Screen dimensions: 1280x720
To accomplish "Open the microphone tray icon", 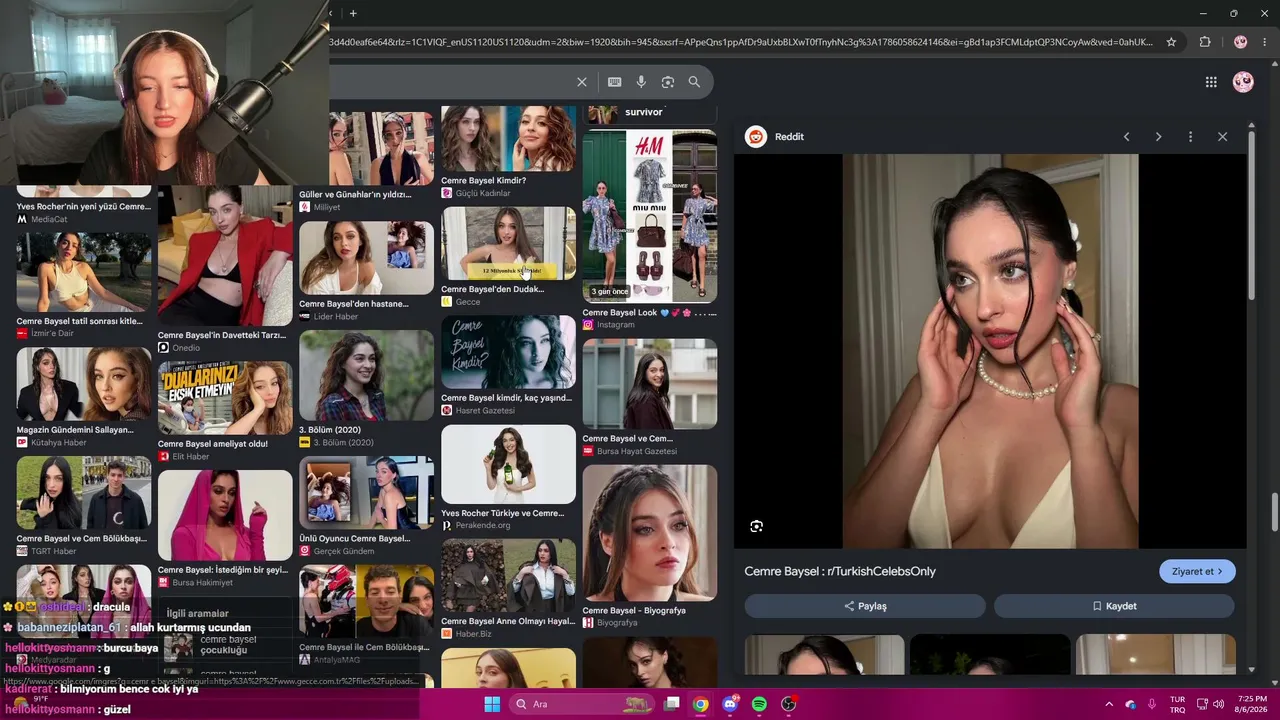I will click(x=1152, y=704).
